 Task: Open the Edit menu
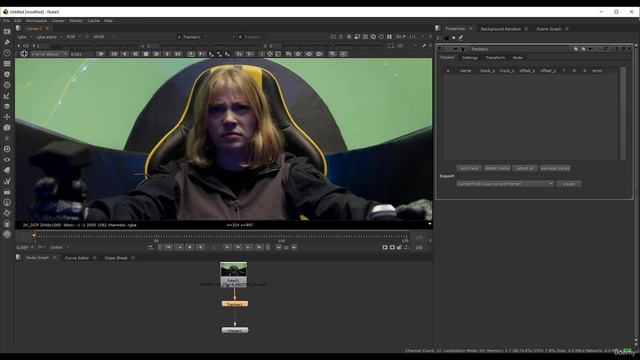coord(18,20)
